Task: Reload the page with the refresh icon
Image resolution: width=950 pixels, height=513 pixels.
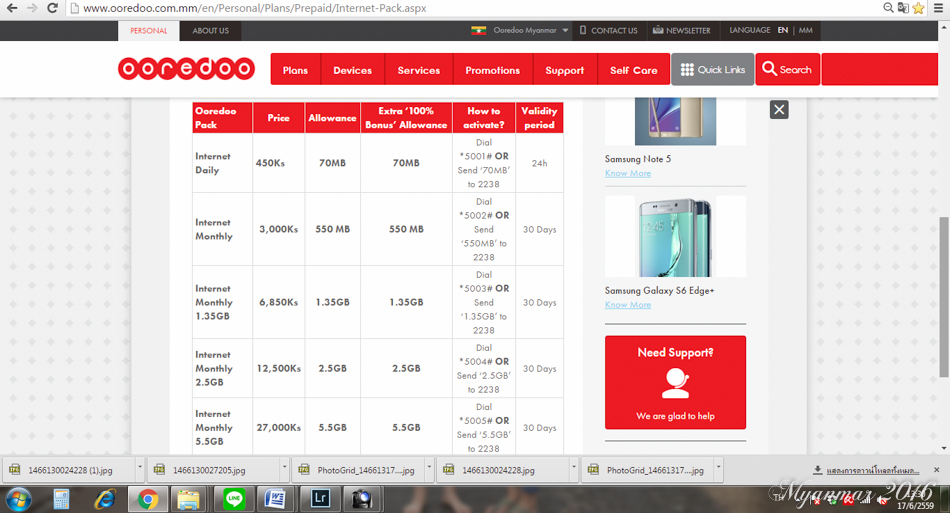Action: [x=52, y=8]
